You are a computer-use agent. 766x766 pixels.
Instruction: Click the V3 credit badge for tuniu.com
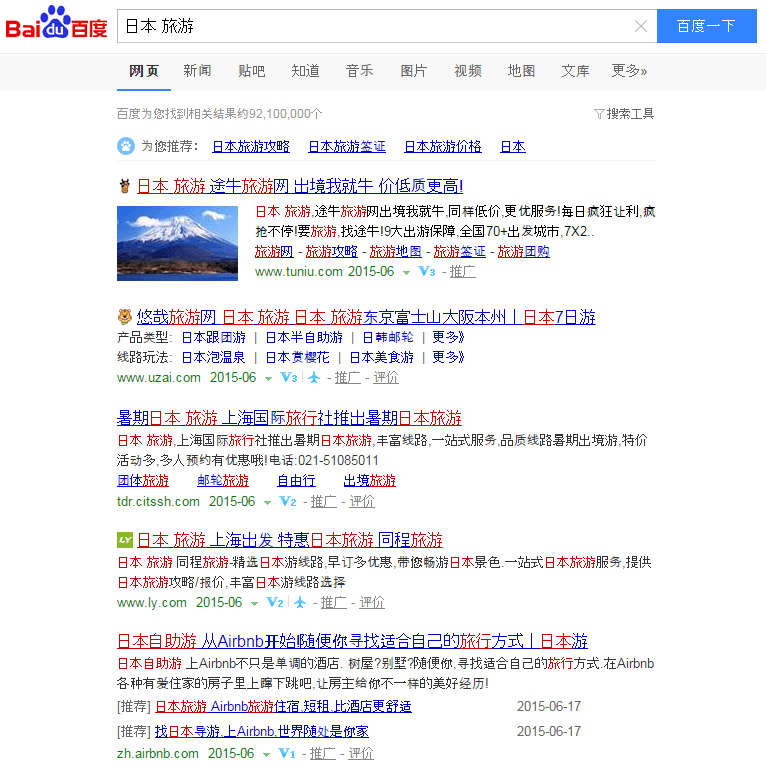click(426, 272)
